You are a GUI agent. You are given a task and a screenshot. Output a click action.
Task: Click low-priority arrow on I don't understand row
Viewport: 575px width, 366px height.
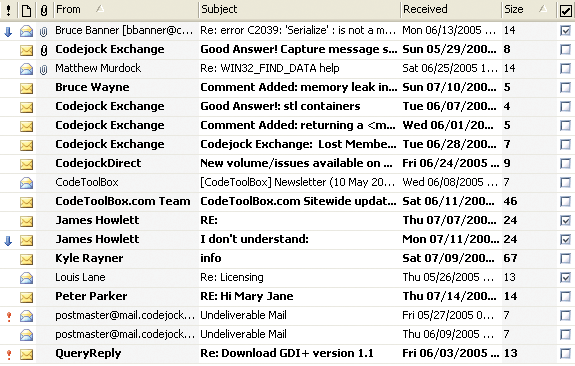click(x=8, y=241)
